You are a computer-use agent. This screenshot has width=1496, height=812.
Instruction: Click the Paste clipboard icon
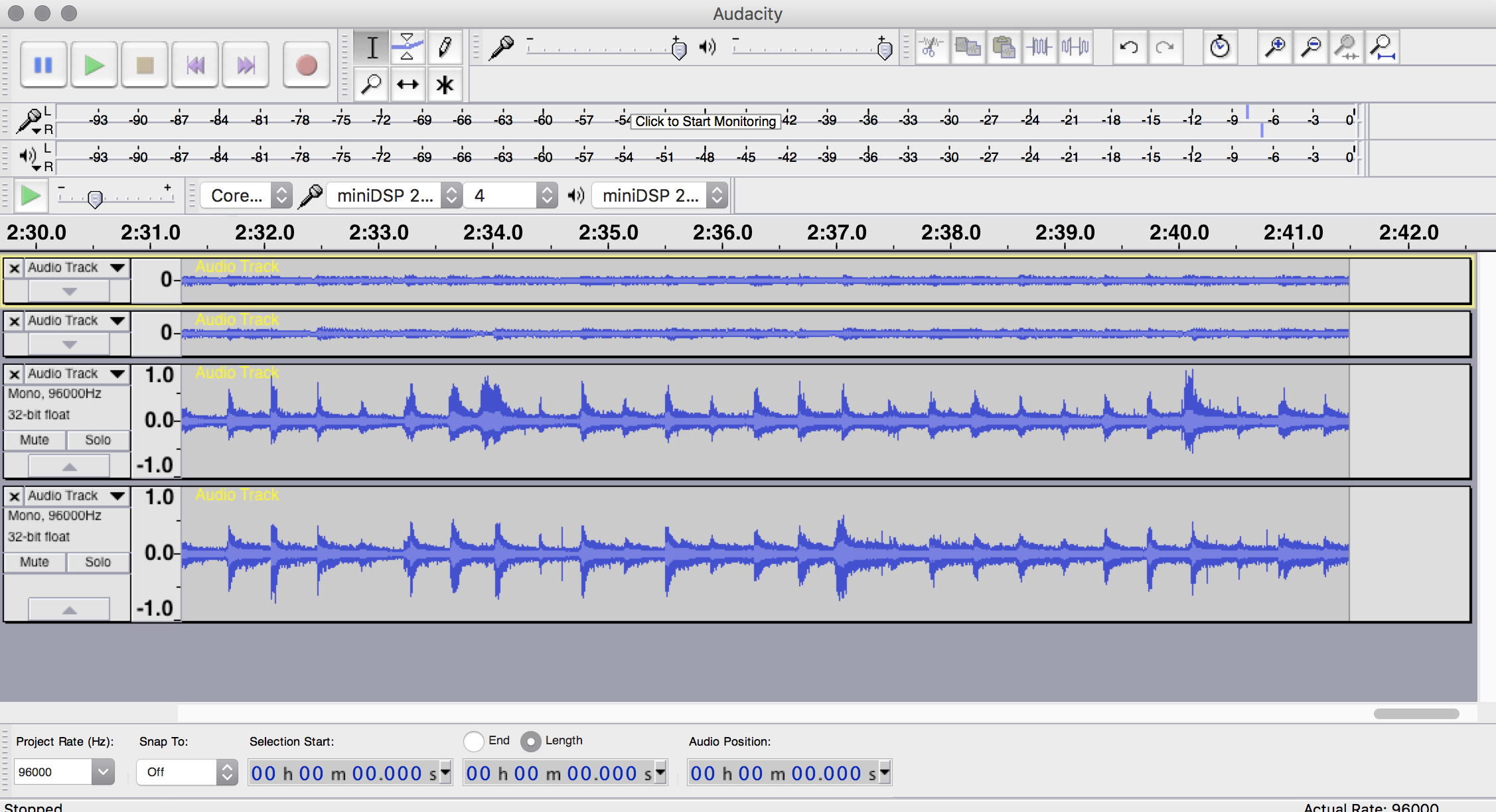tap(1004, 47)
